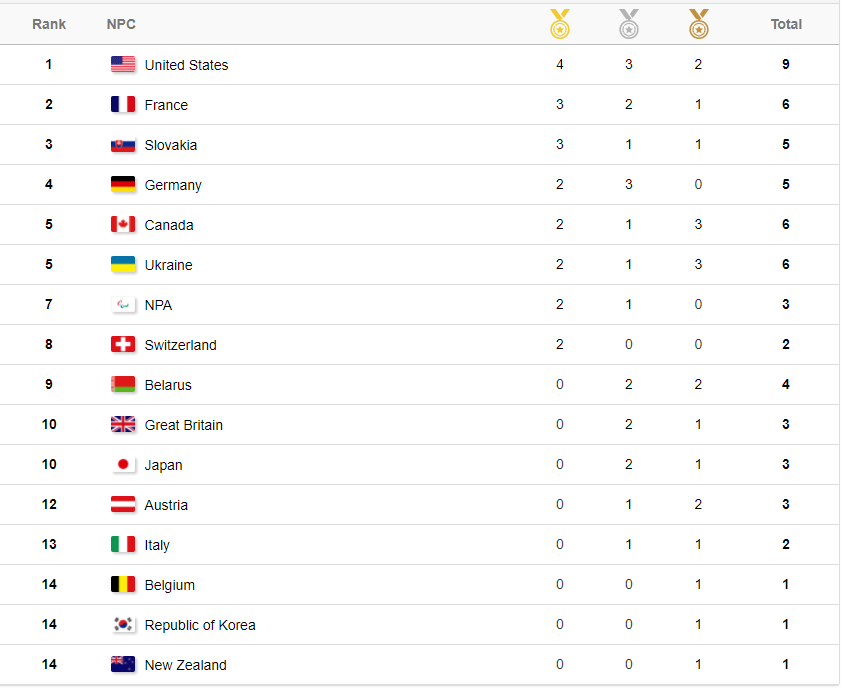Screen dimensions: 844x694
Task: Sort table by Total column header
Action: click(786, 24)
